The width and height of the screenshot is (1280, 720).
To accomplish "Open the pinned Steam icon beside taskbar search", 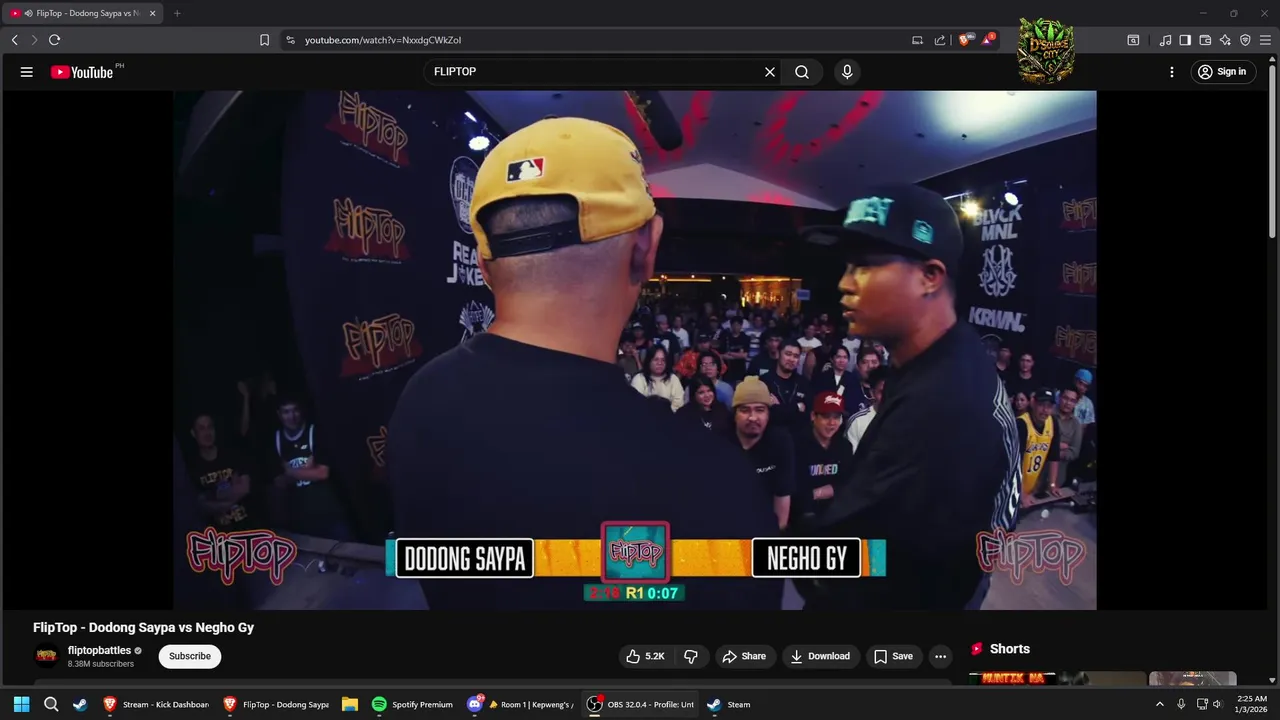I will 80,704.
